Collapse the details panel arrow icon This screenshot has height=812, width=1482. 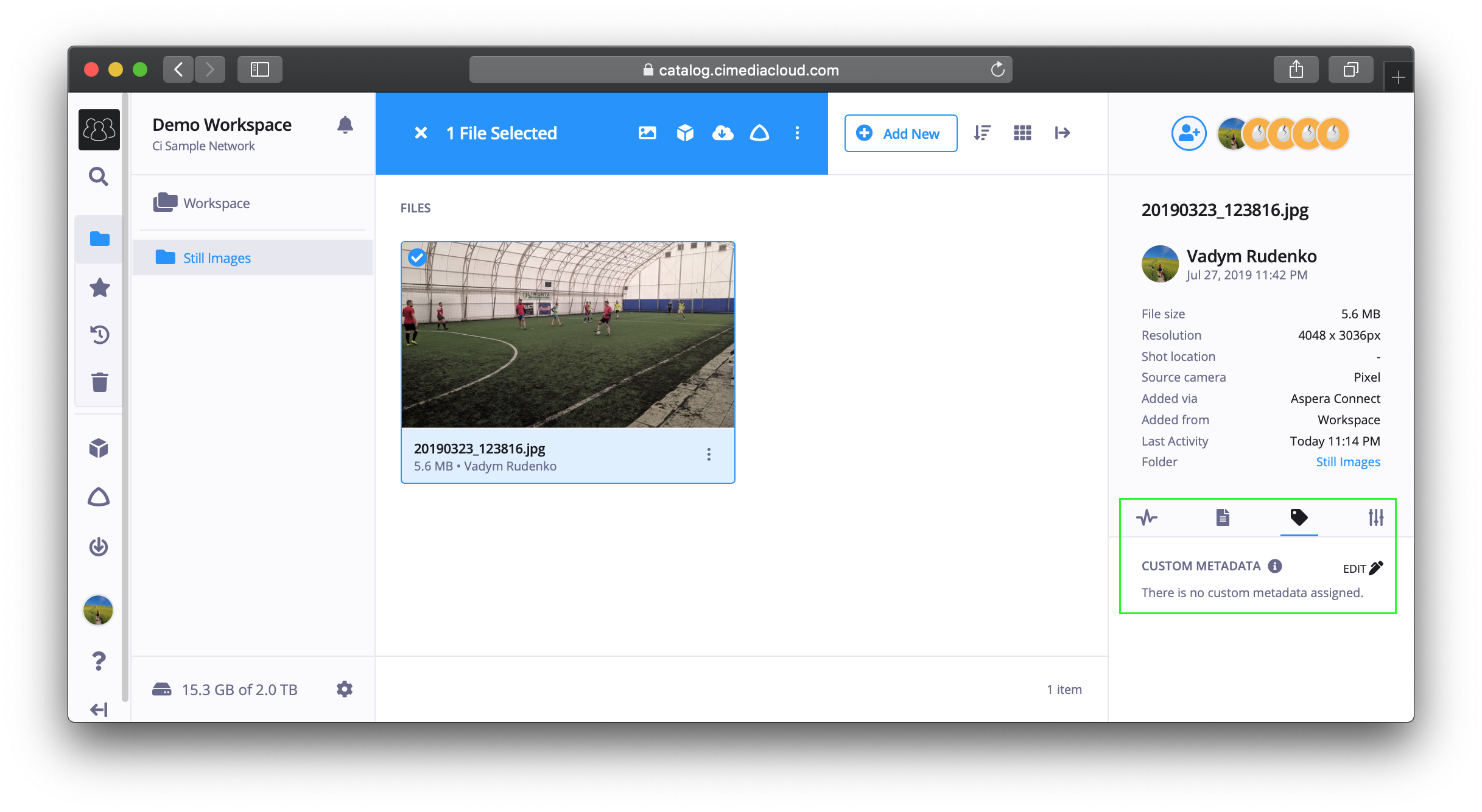[x=1062, y=133]
